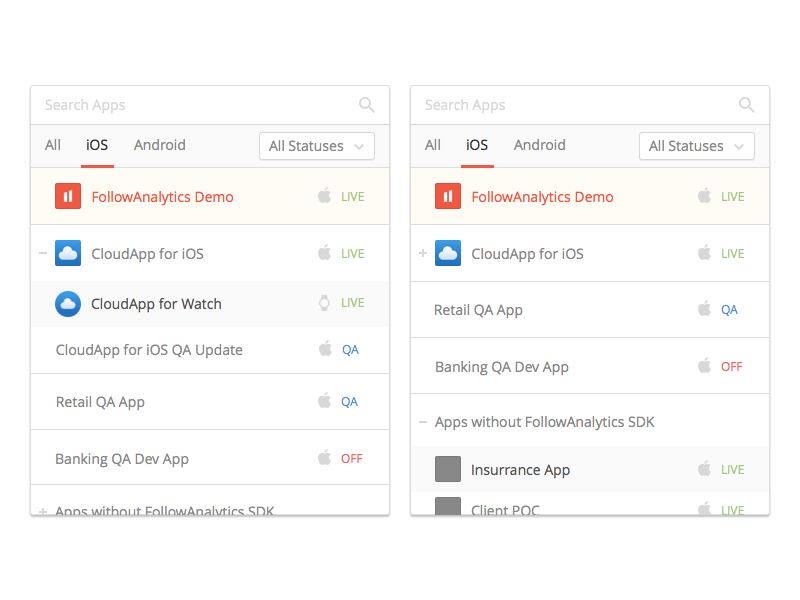Viewport: 800px width, 600px height.
Task: Select the All tab in left panel
Action: [x=53, y=145]
